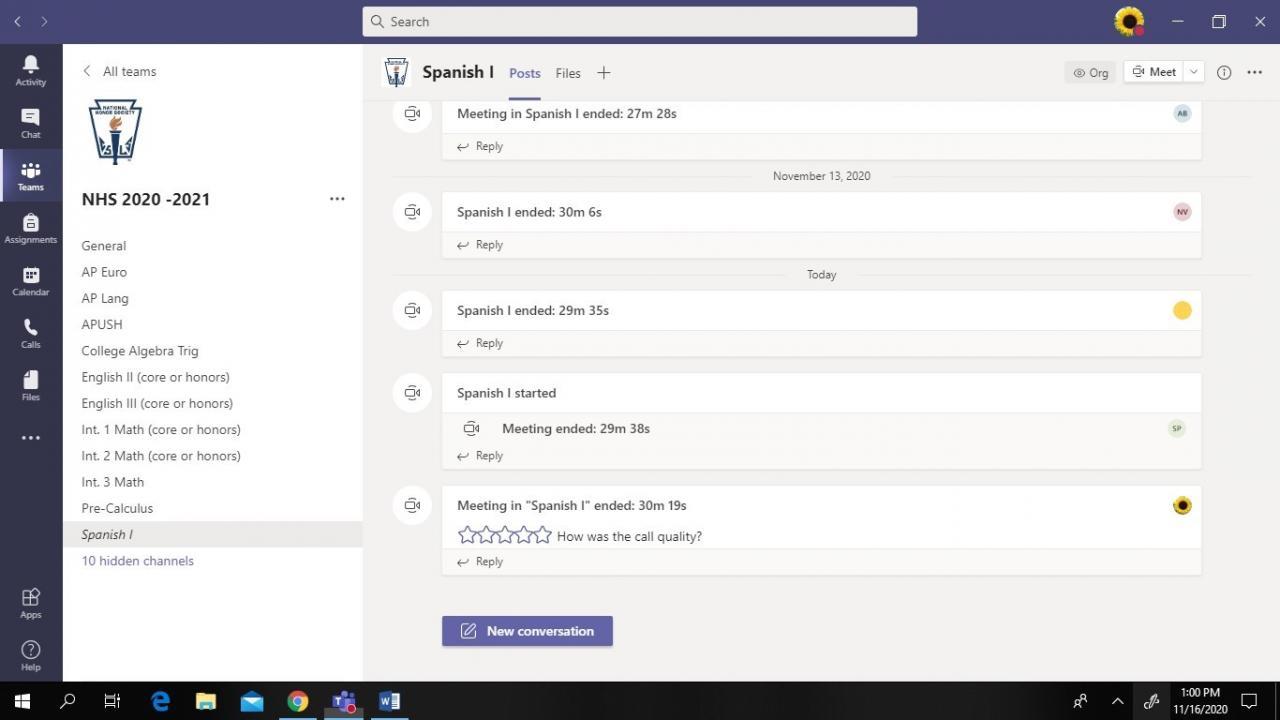Open Task View on the taskbar
The height and width of the screenshot is (720, 1280).
[x=112, y=701]
